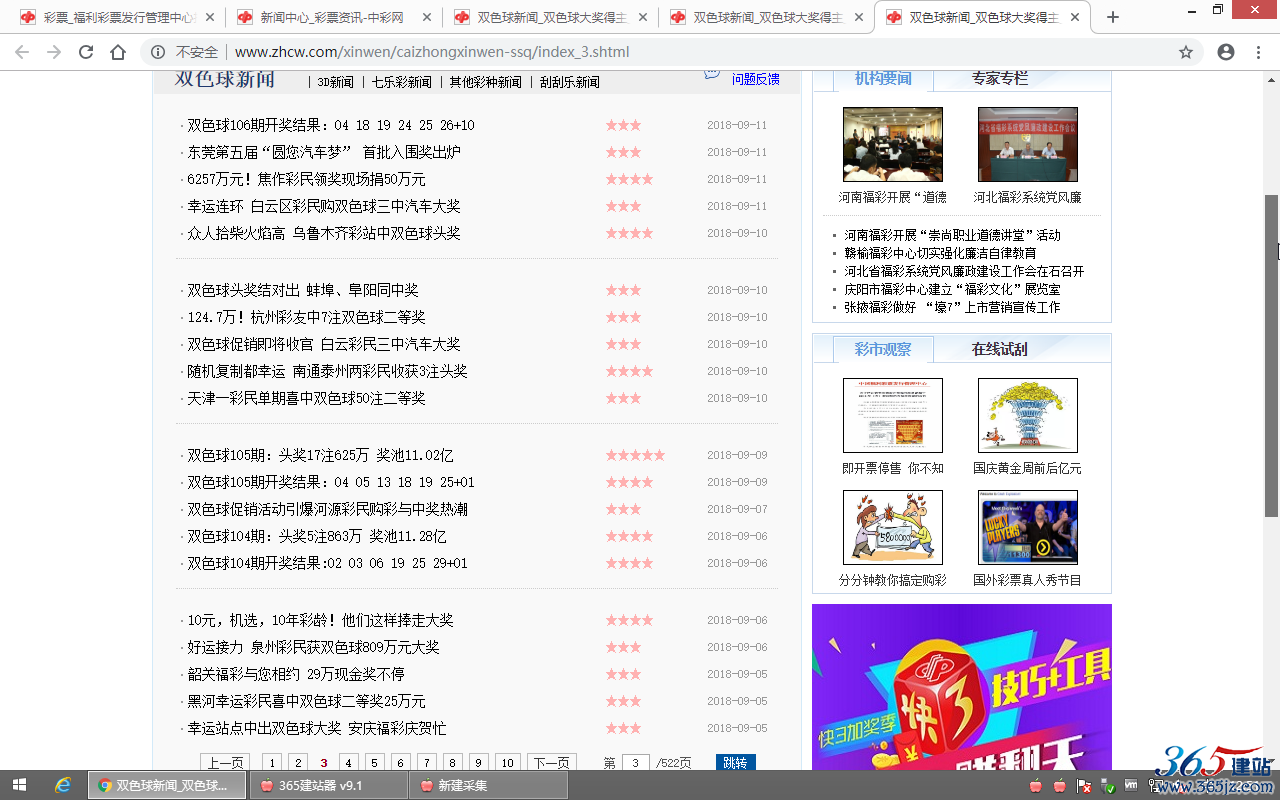Image resolution: width=1280 pixels, height=800 pixels.
Task: Jump to page 10 in pagination
Action: click(507, 762)
